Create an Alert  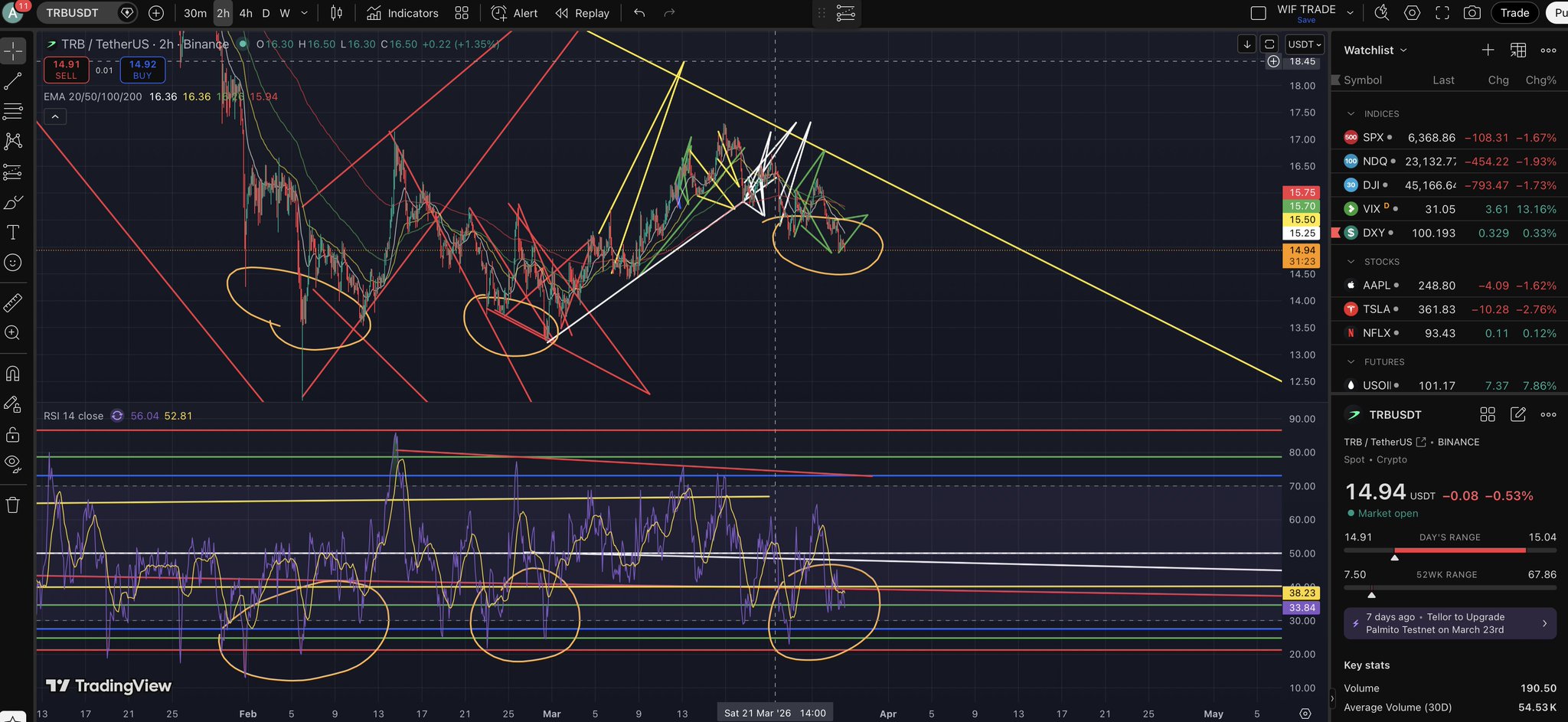click(514, 13)
